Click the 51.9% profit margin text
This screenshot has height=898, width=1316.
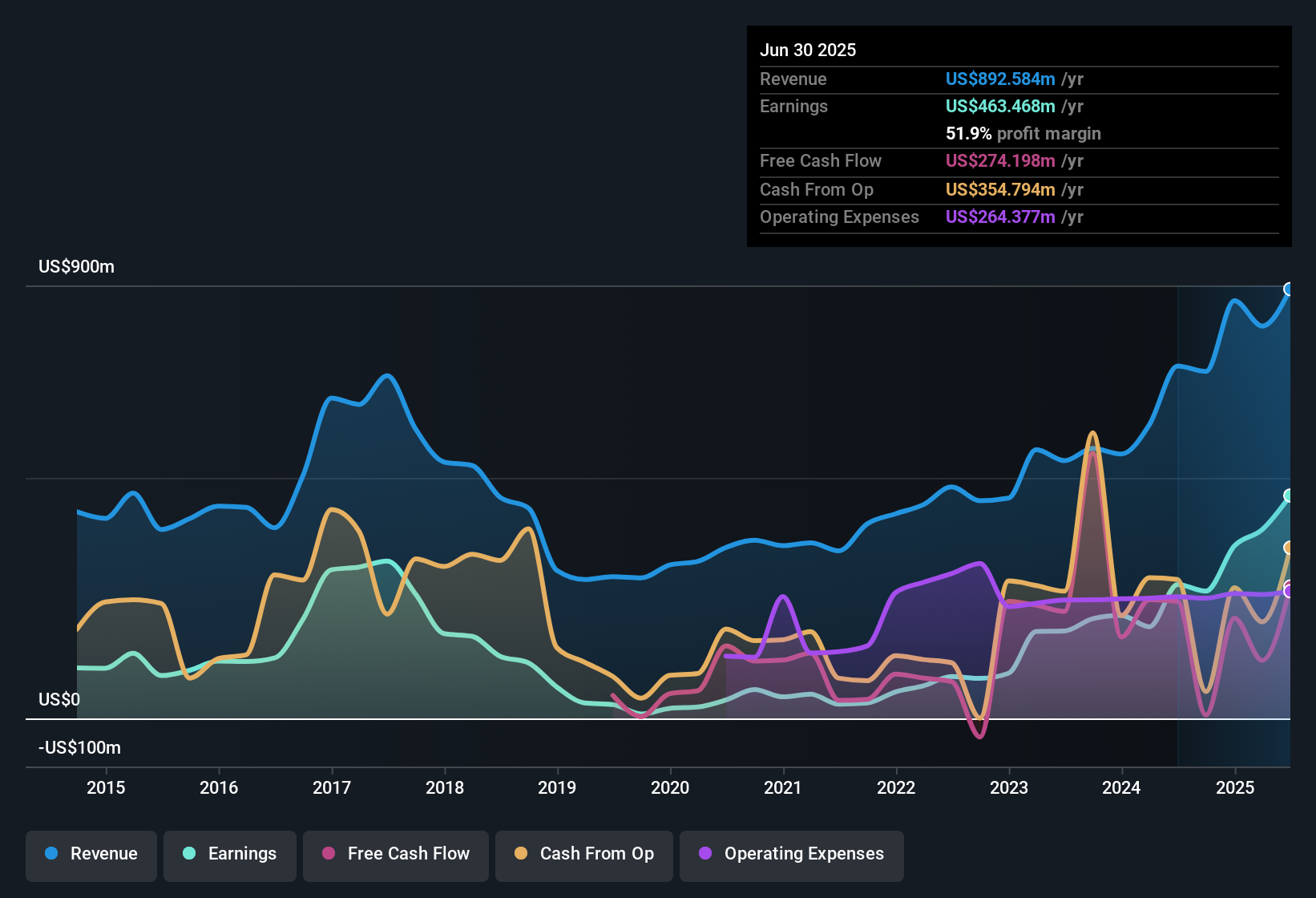1023,133
